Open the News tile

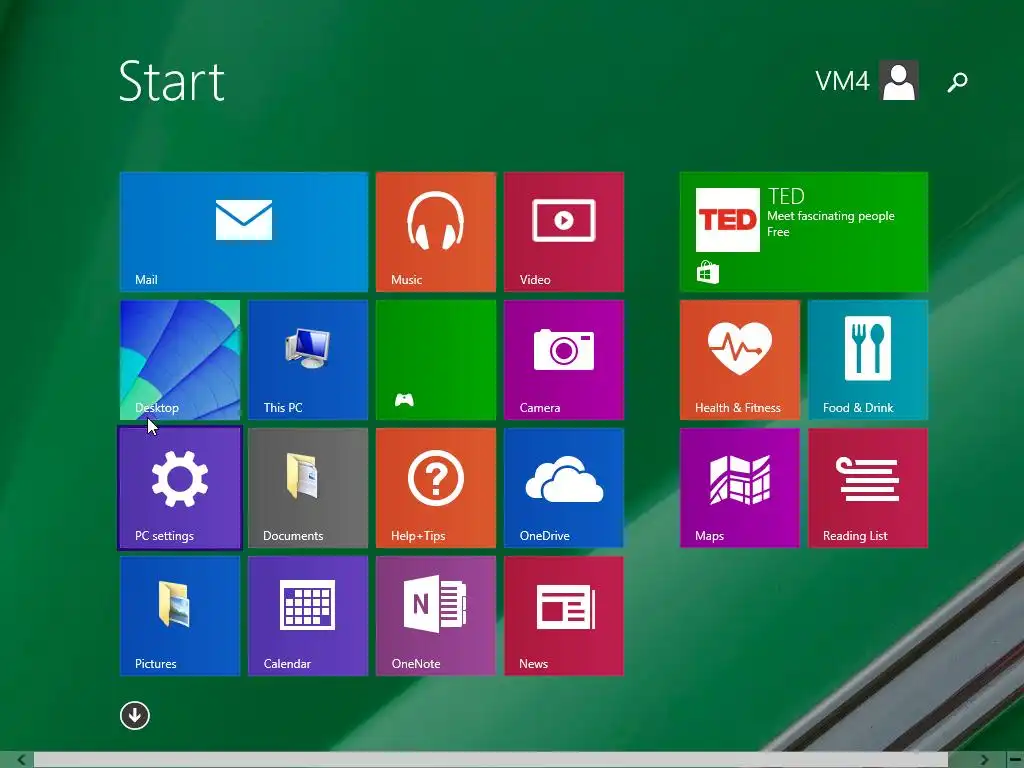pyautogui.click(x=564, y=616)
